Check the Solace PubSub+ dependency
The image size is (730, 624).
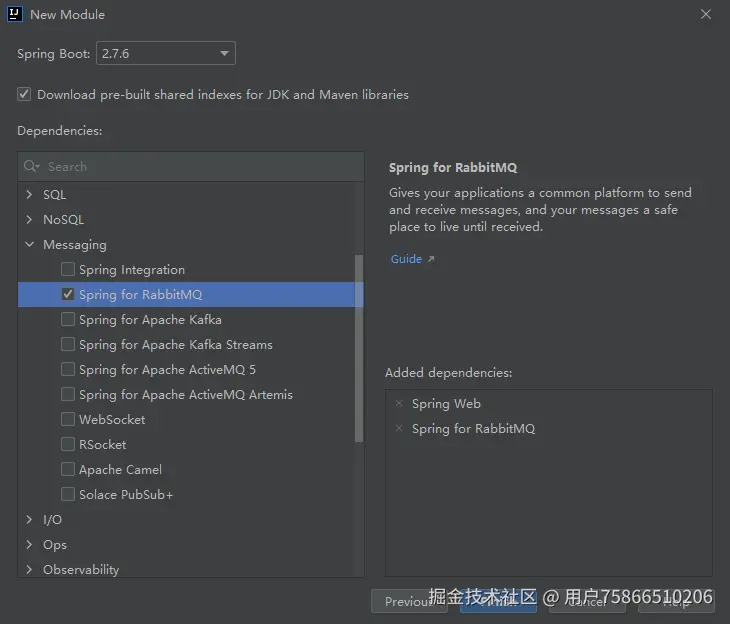(x=68, y=494)
